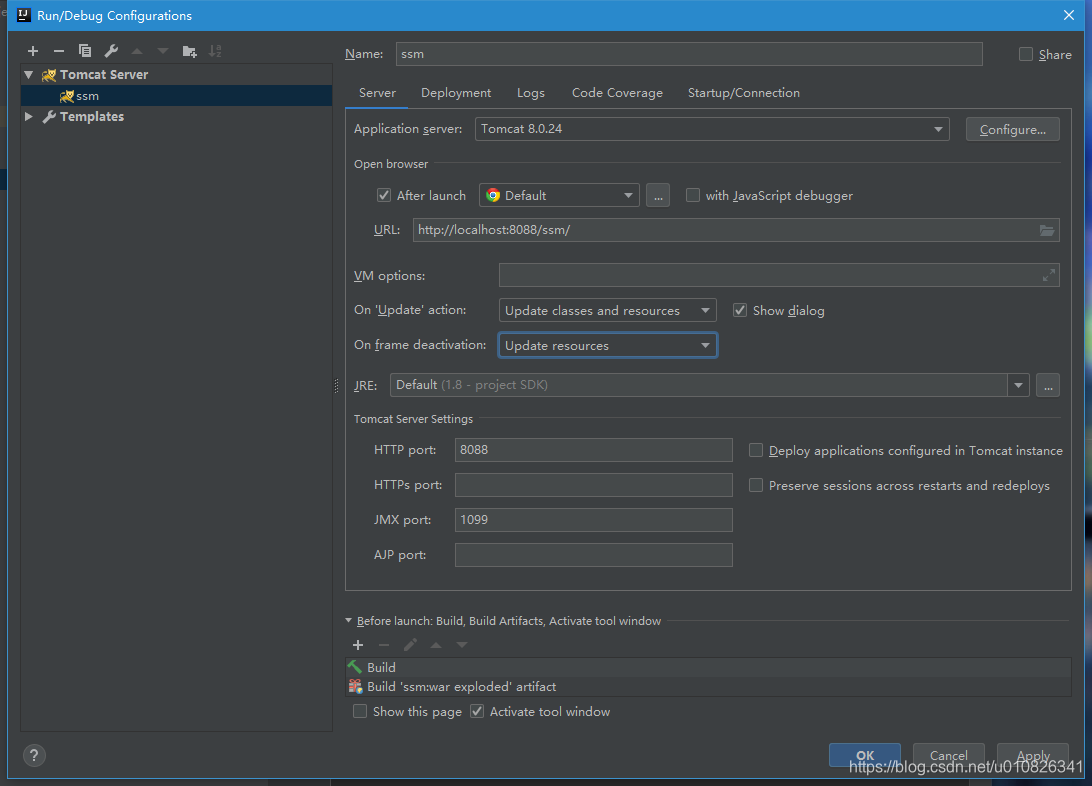Move configuration down in list
1092x786 pixels.
tap(163, 51)
